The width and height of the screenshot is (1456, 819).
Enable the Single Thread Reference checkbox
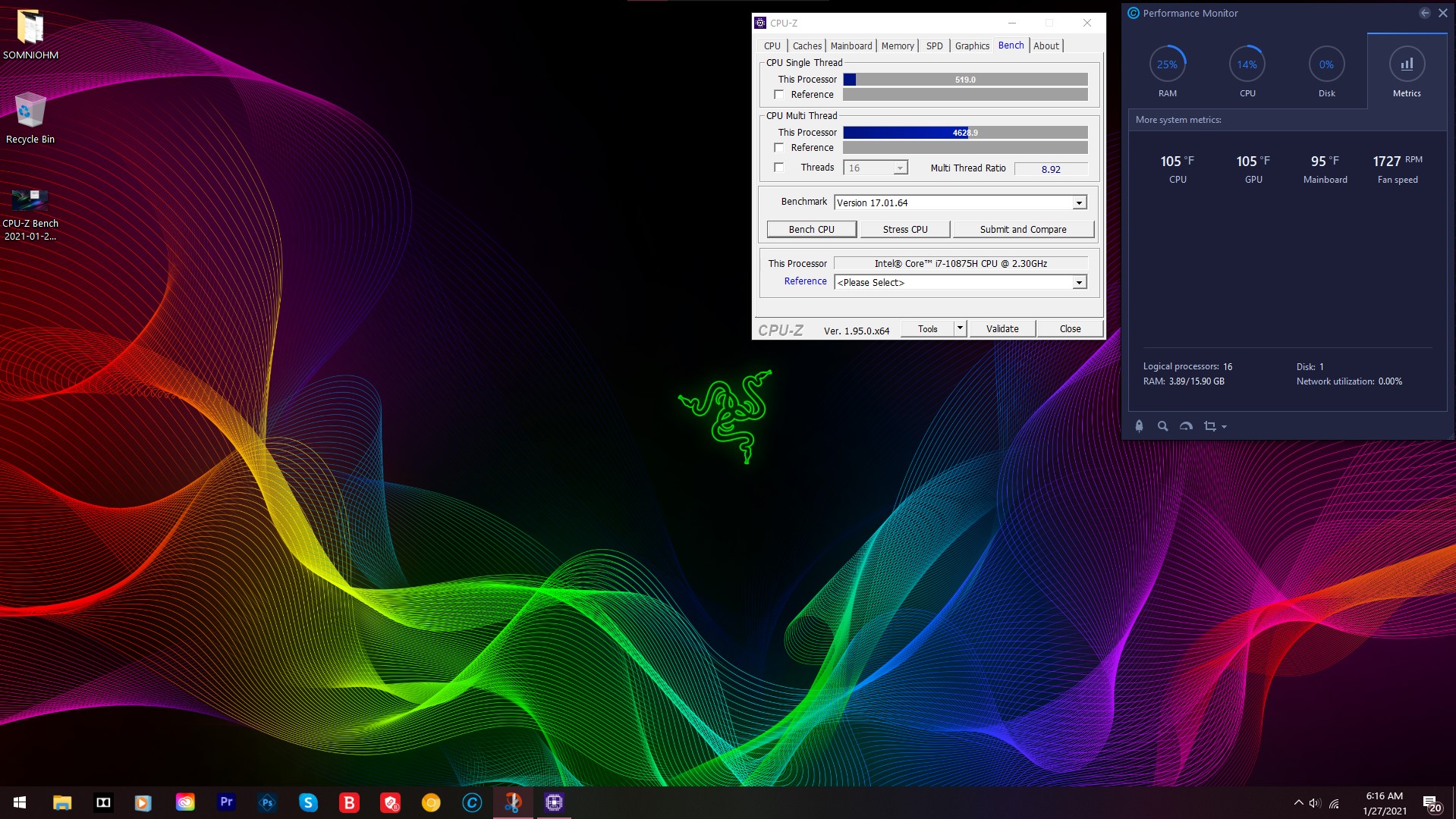coord(778,95)
